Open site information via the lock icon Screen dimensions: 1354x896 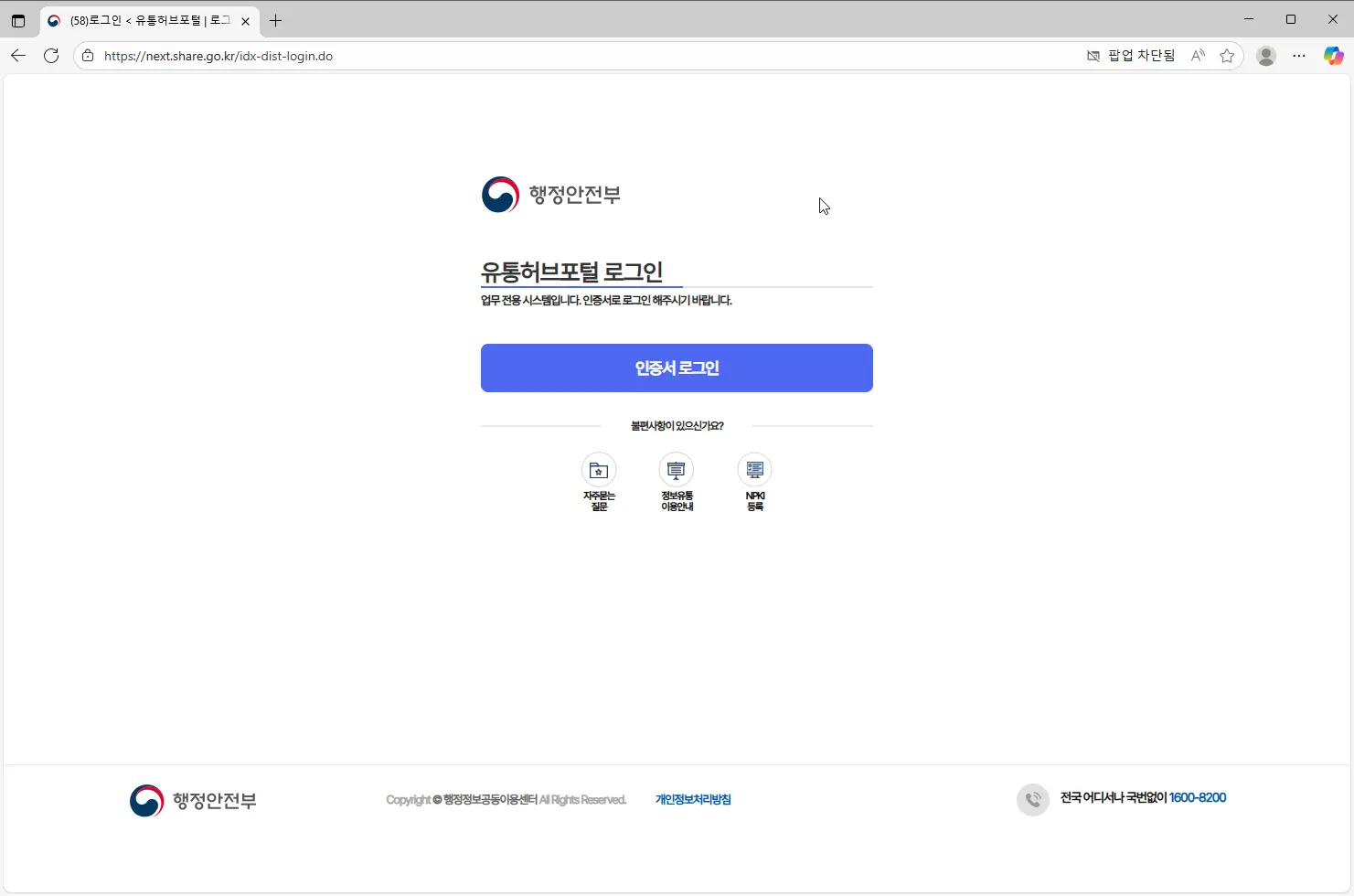click(x=87, y=55)
